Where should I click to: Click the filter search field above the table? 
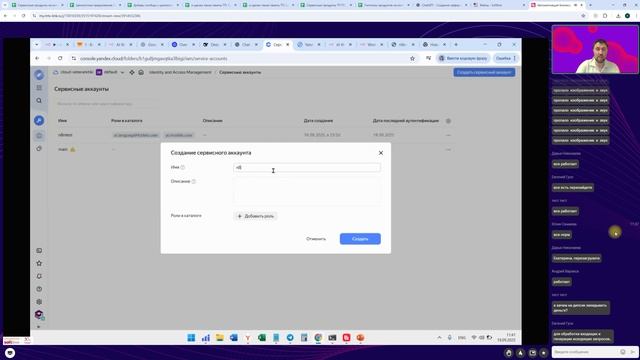106,104
